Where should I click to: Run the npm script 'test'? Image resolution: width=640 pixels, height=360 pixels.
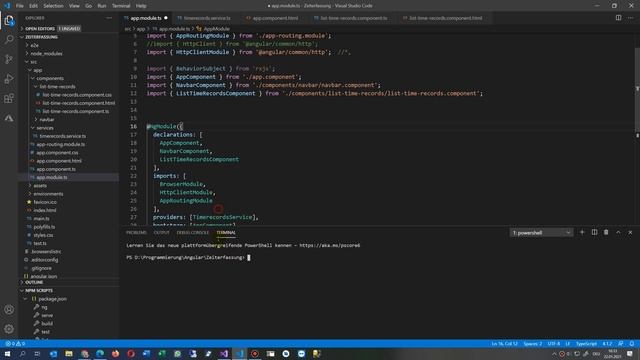[x=45, y=332]
